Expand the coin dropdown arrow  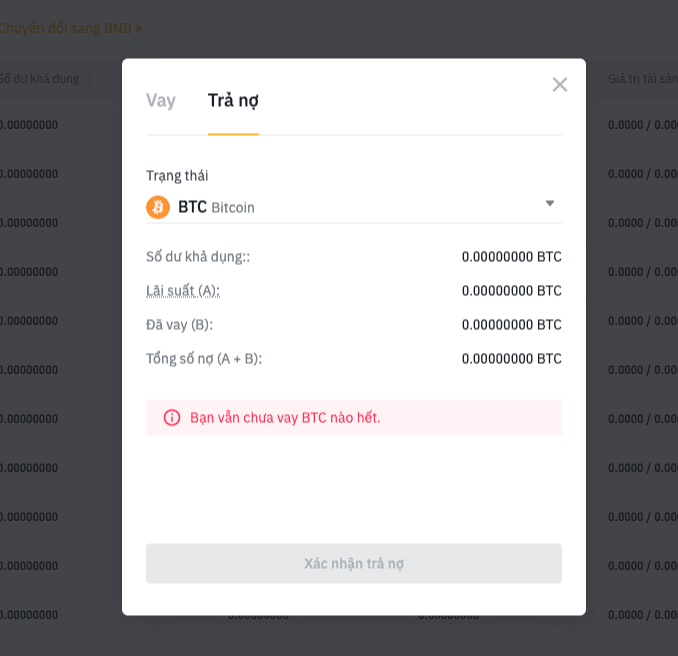pos(550,203)
